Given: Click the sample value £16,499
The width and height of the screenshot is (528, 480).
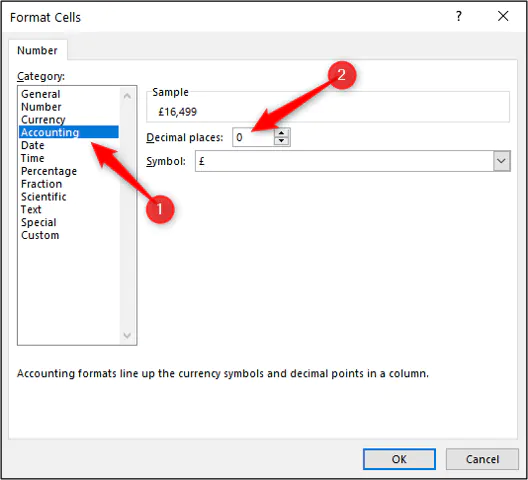Looking at the screenshot, I should click(177, 111).
